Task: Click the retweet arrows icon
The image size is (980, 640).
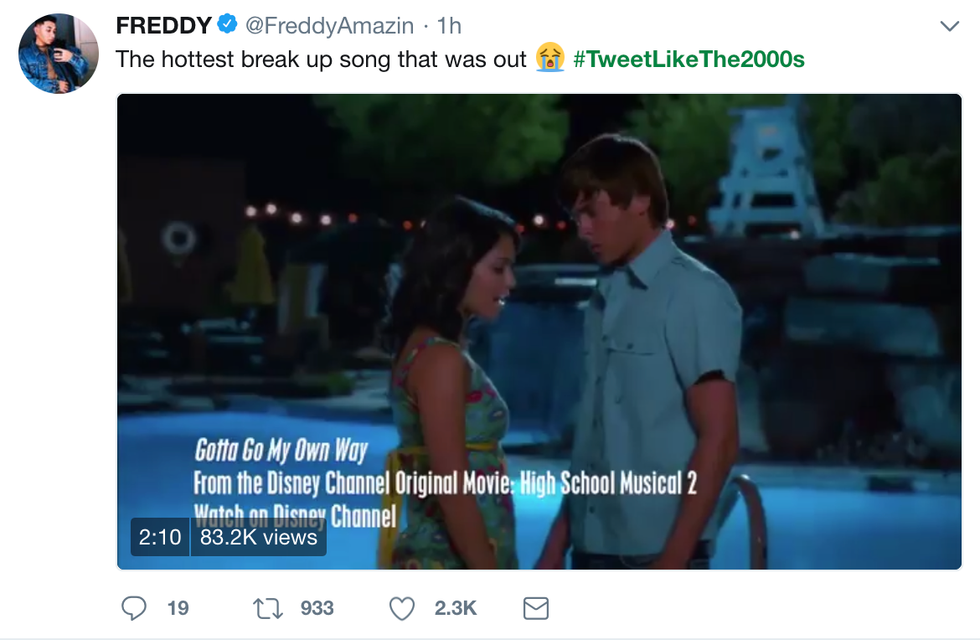Action: click(x=266, y=608)
